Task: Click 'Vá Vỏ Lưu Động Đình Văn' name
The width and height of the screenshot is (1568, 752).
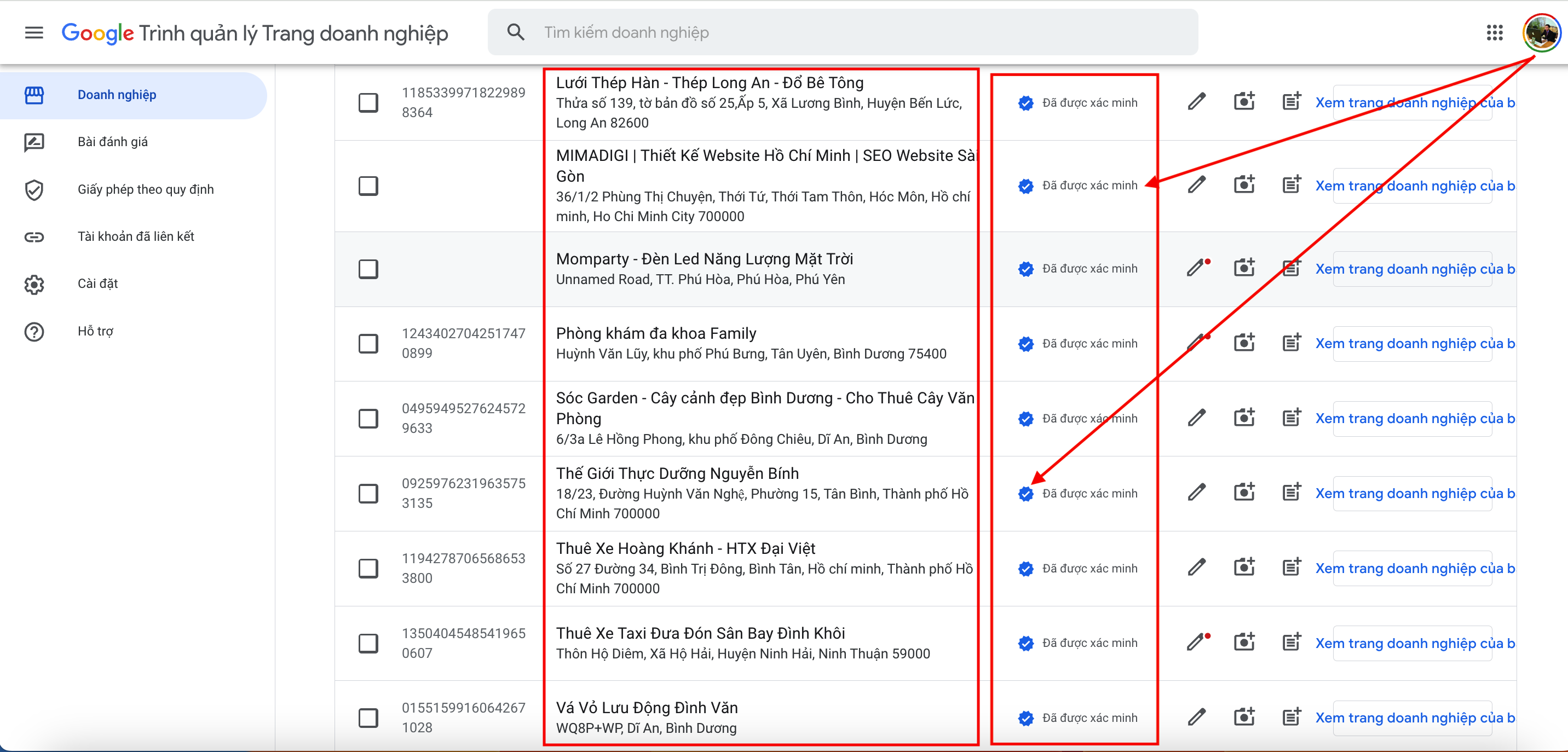Action: click(x=647, y=708)
